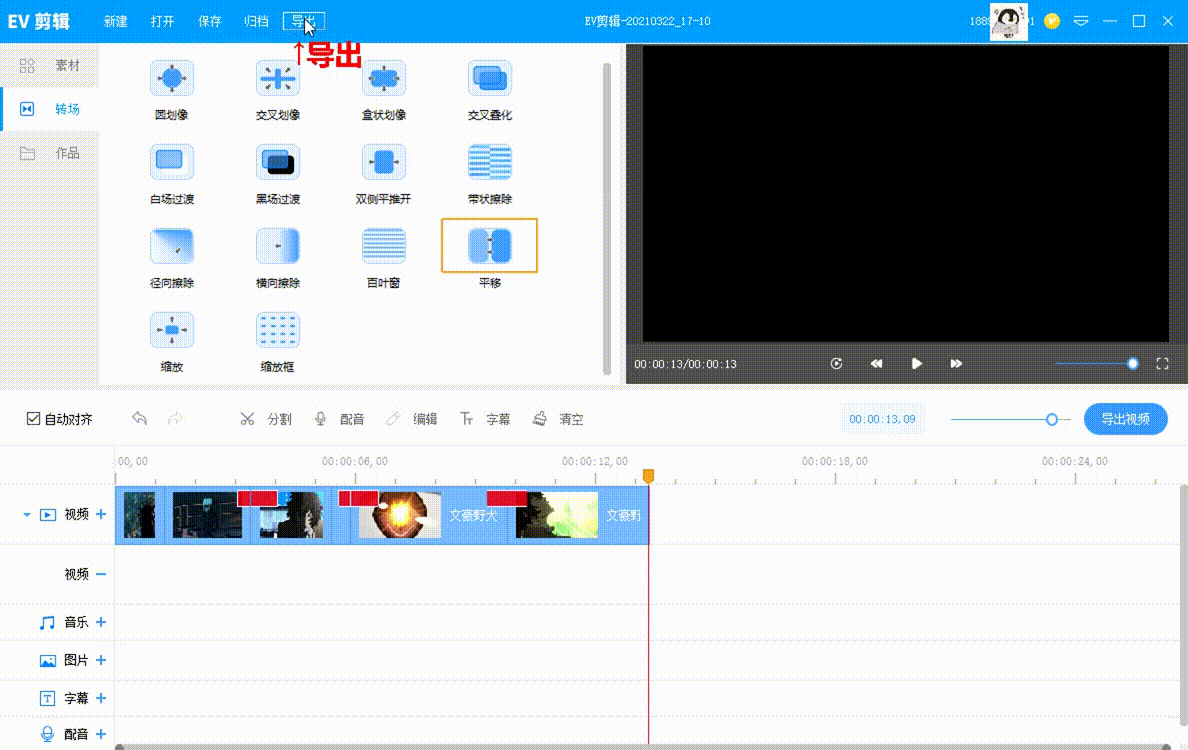
Task: Add a 图片 track with plus
Action: 101,660
